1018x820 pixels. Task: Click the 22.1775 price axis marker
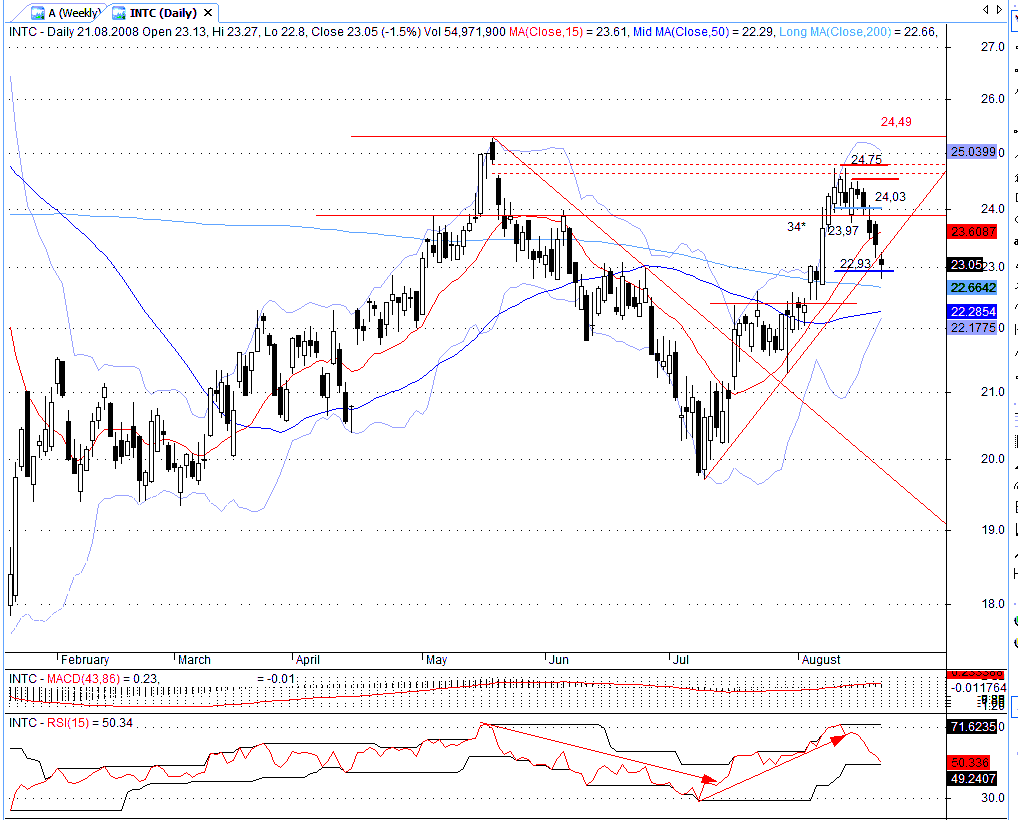pyautogui.click(x=972, y=328)
